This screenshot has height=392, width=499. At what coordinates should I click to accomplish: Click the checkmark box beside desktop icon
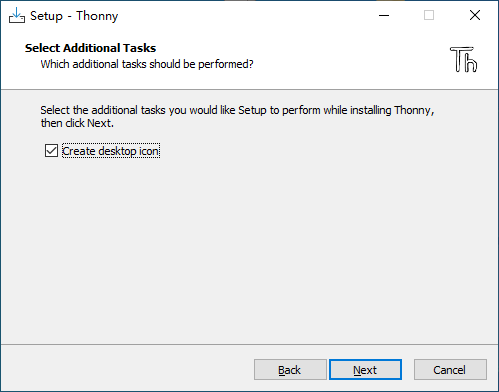coord(51,151)
